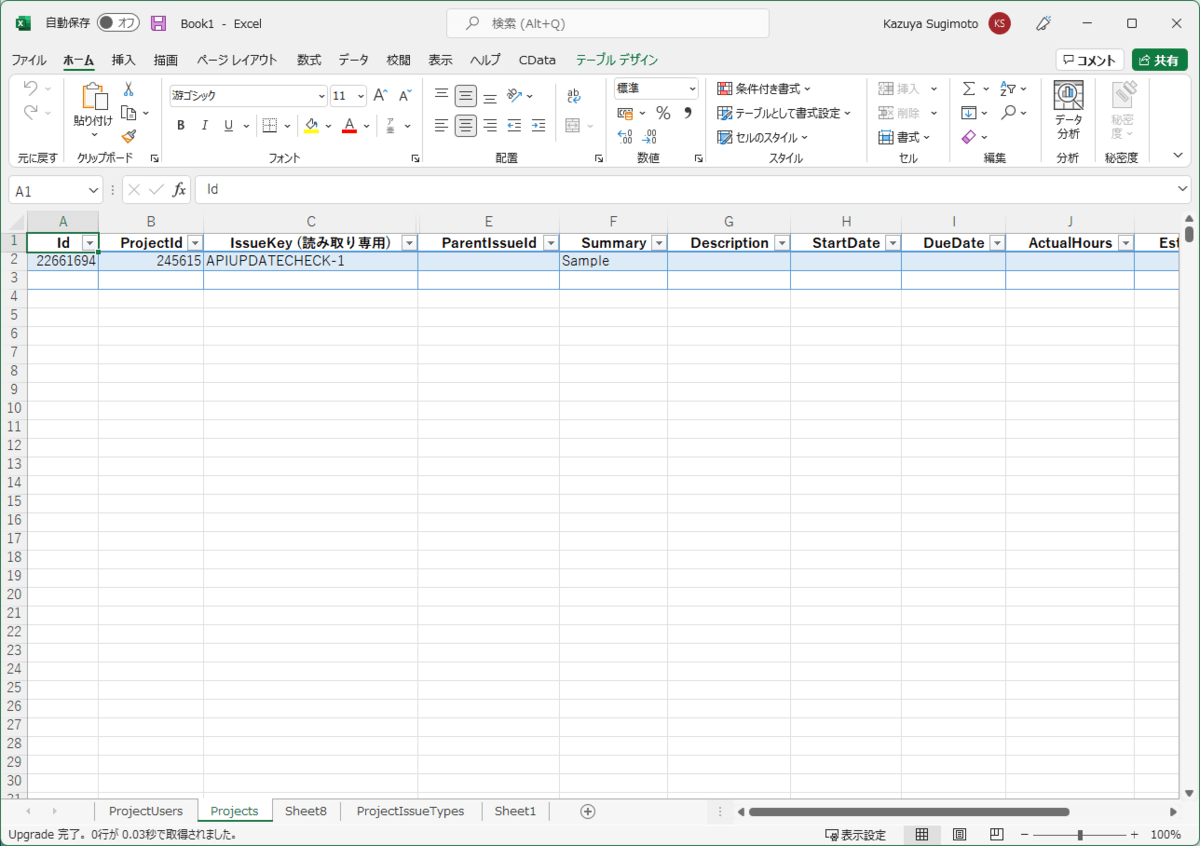1200x846 pixels.
Task: Apply Bold formatting to the cell
Action: click(181, 126)
